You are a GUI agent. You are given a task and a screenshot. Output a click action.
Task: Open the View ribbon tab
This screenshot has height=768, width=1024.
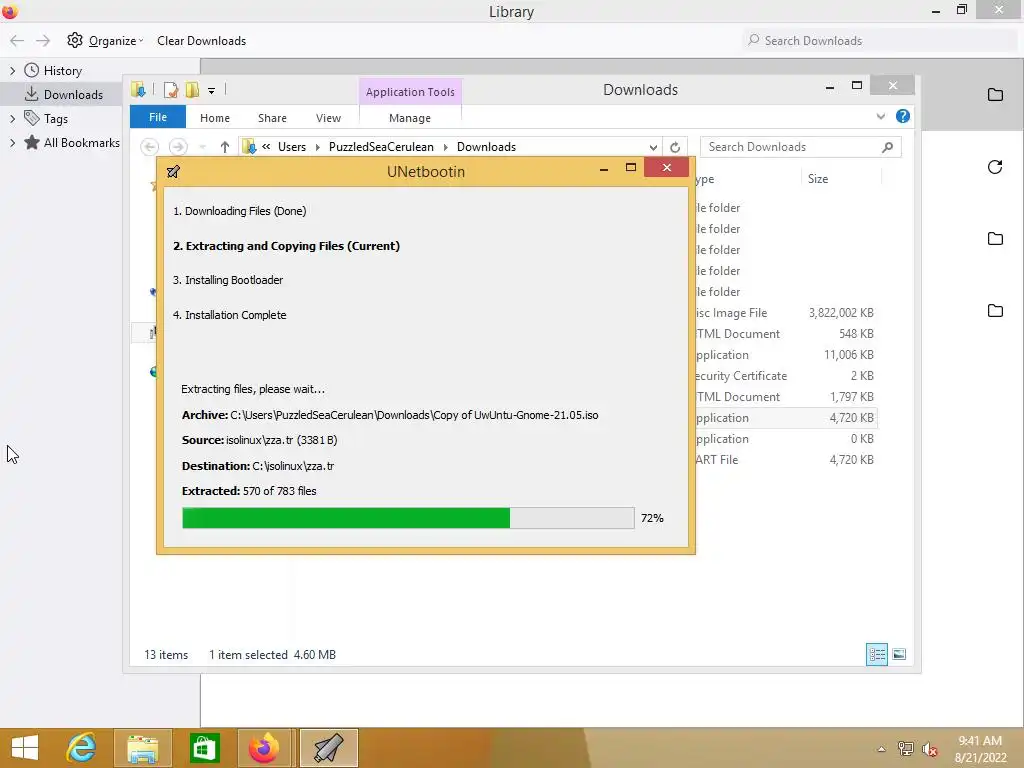point(328,118)
